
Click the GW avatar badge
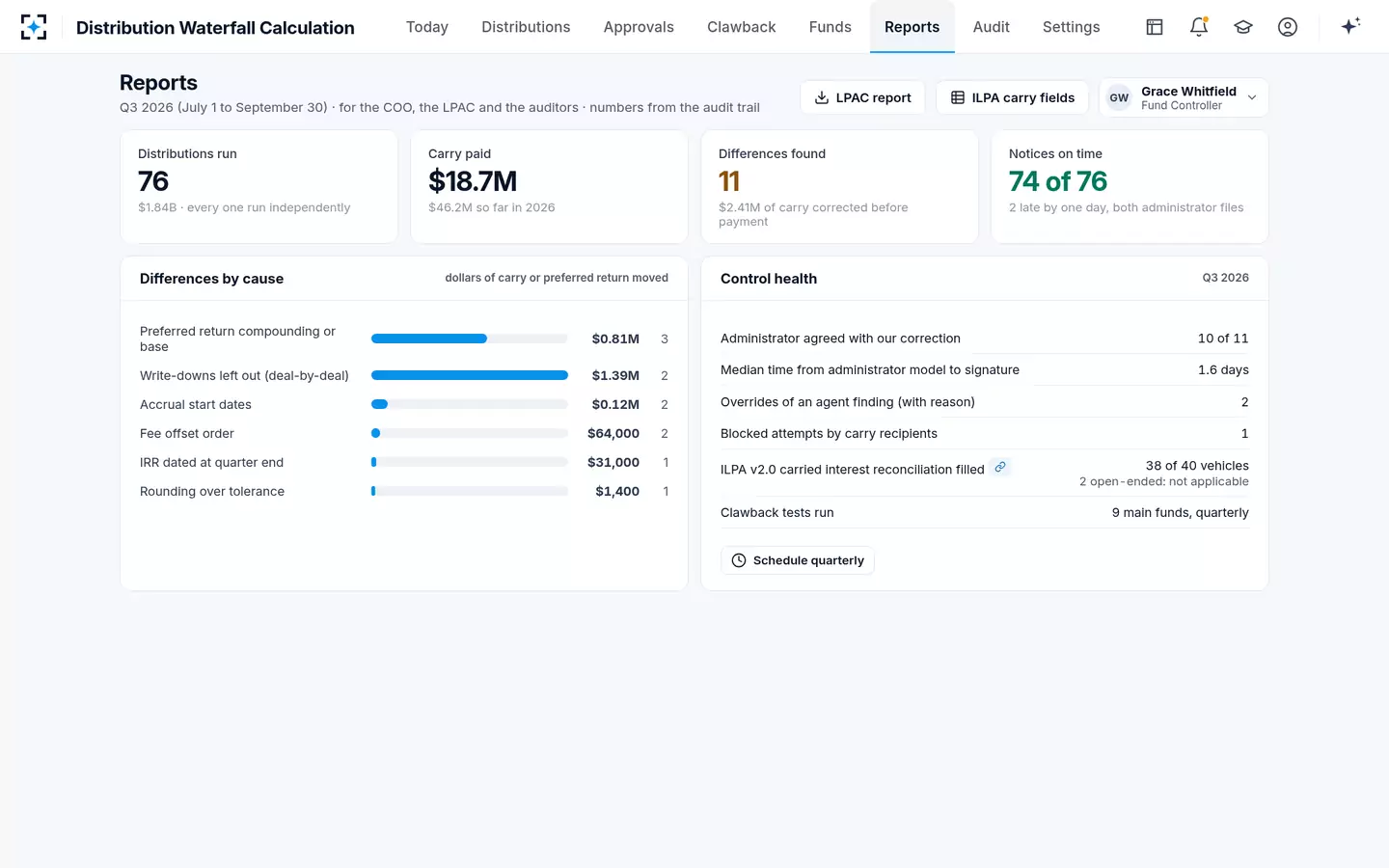pyautogui.click(x=1119, y=97)
